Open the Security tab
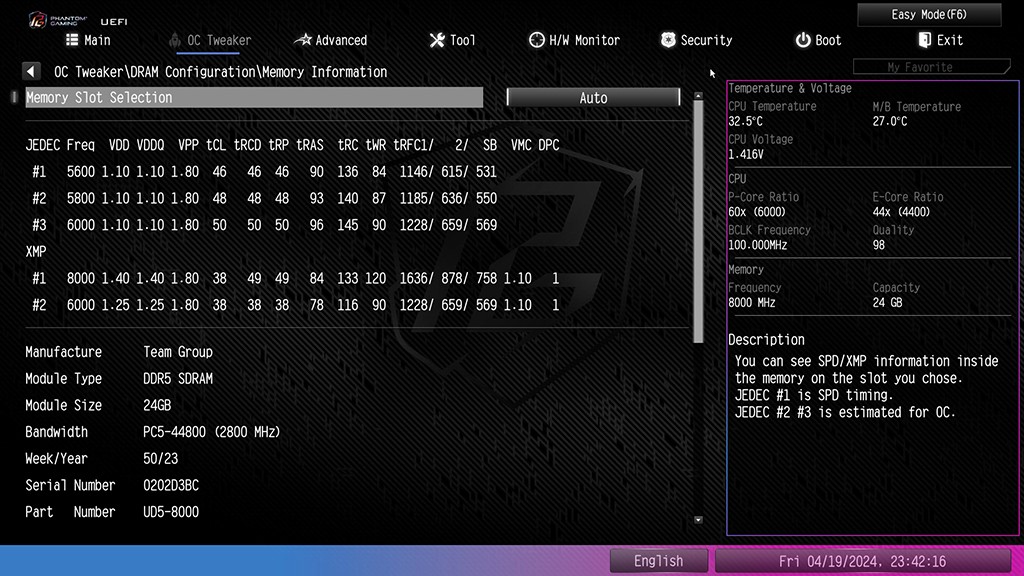The image size is (1024, 576). click(x=696, y=40)
